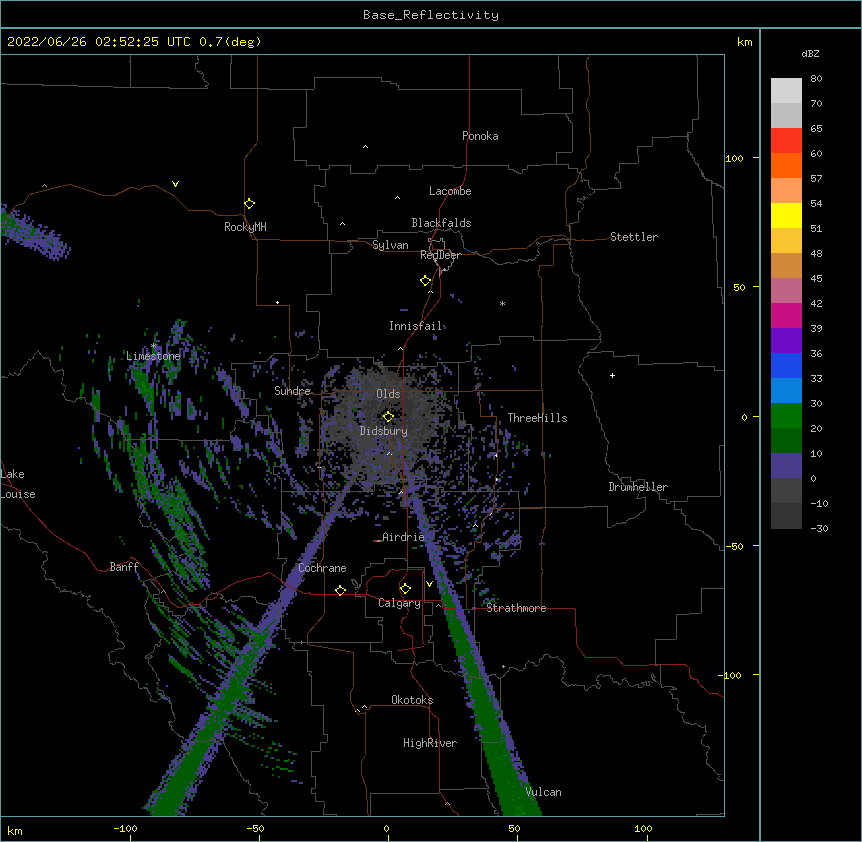Click the HighRiver town label
This screenshot has height=842, width=862.
tap(430, 743)
